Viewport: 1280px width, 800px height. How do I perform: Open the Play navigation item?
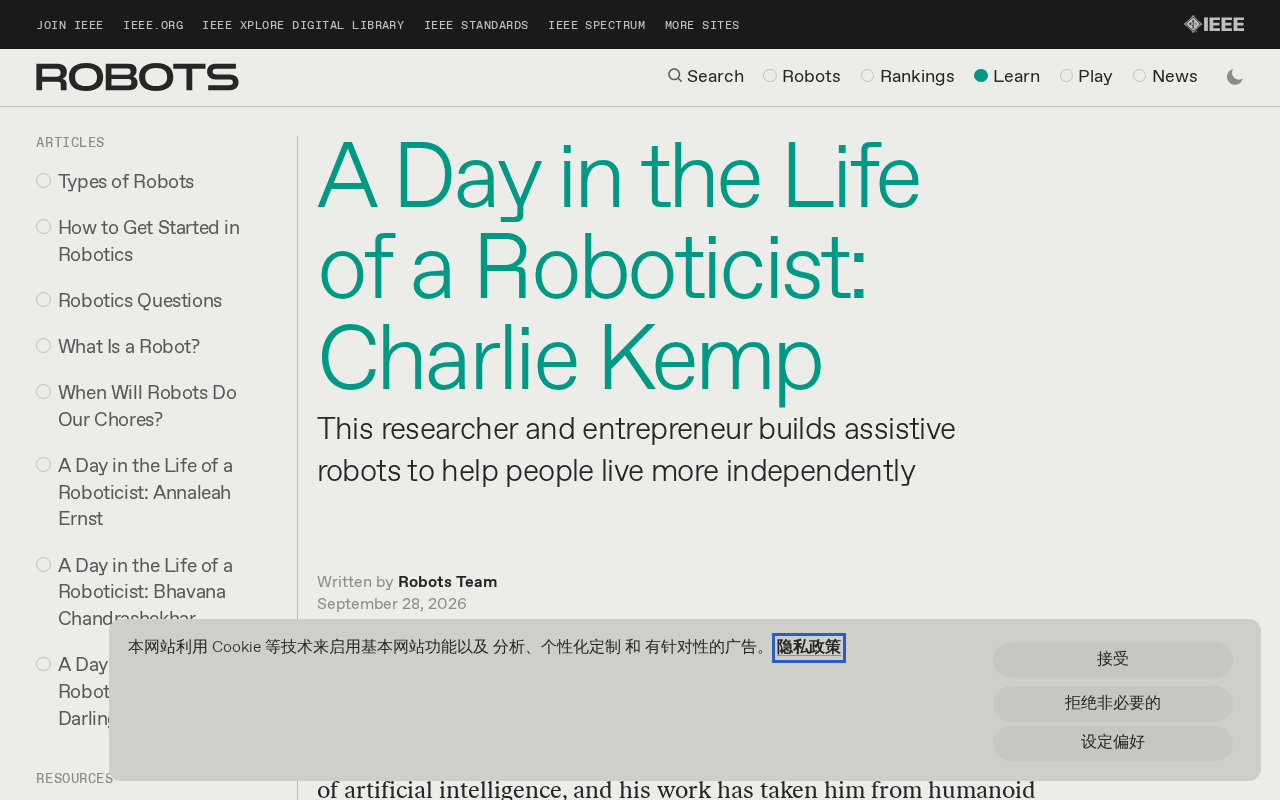tap(1086, 76)
